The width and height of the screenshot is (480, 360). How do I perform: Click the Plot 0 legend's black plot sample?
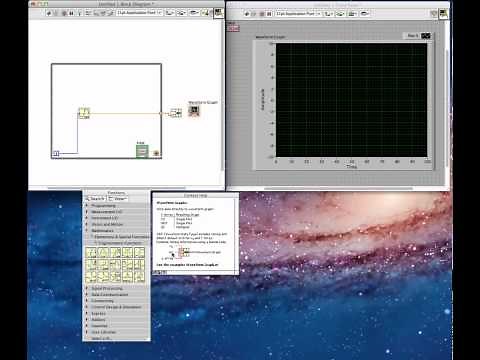[426, 36]
